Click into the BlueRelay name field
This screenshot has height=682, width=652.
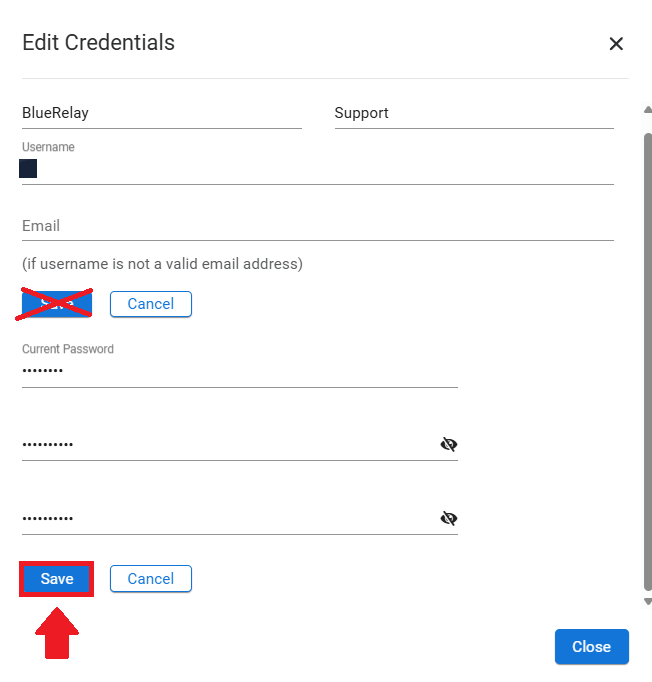162,113
